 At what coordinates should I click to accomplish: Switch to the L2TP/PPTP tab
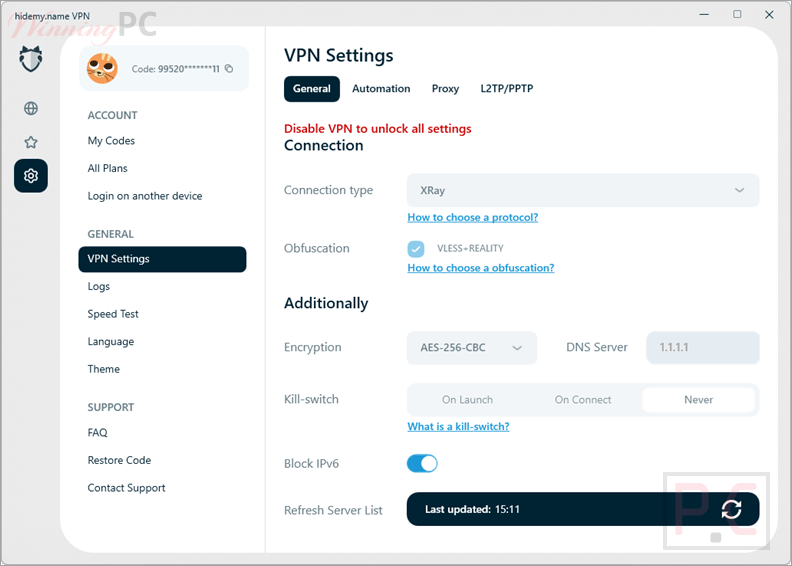pyautogui.click(x=507, y=88)
